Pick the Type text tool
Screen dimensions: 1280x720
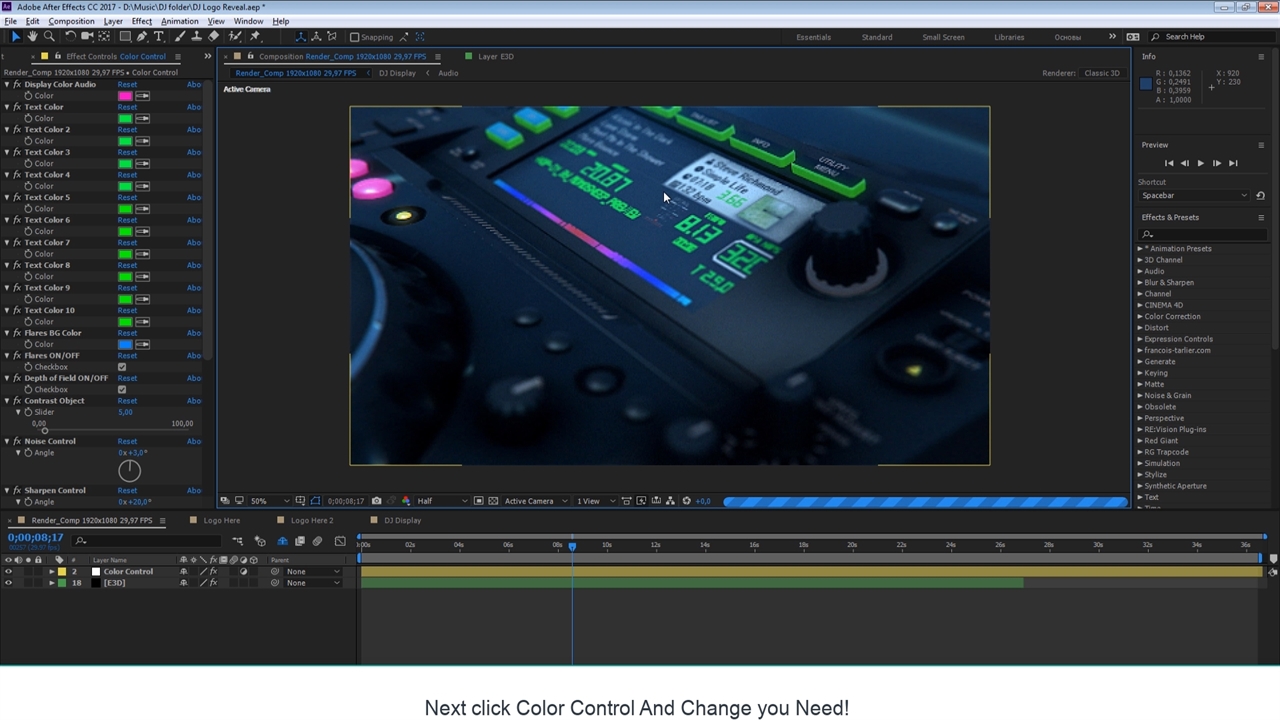point(159,37)
